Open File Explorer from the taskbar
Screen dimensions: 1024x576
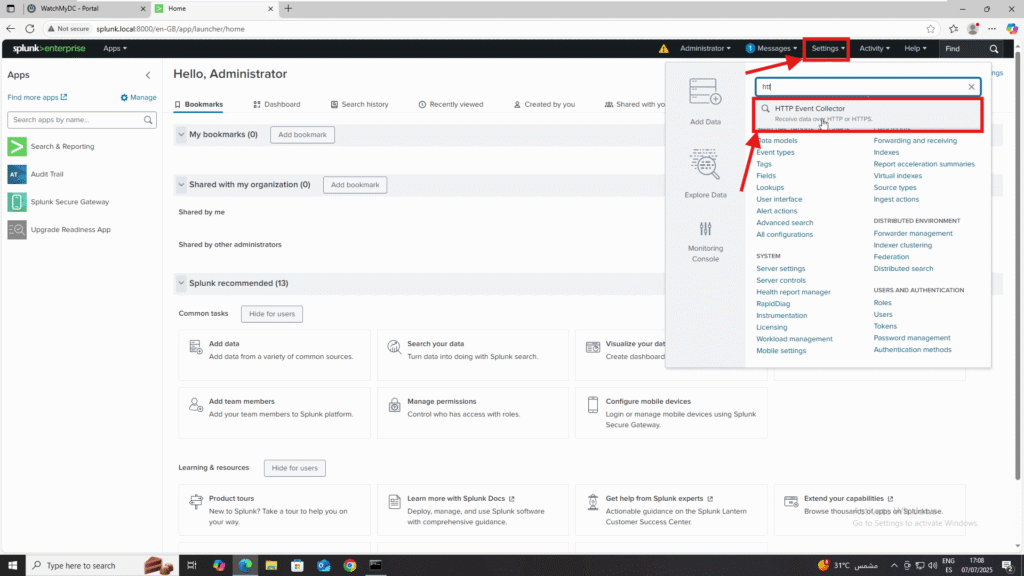coord(271,566)
